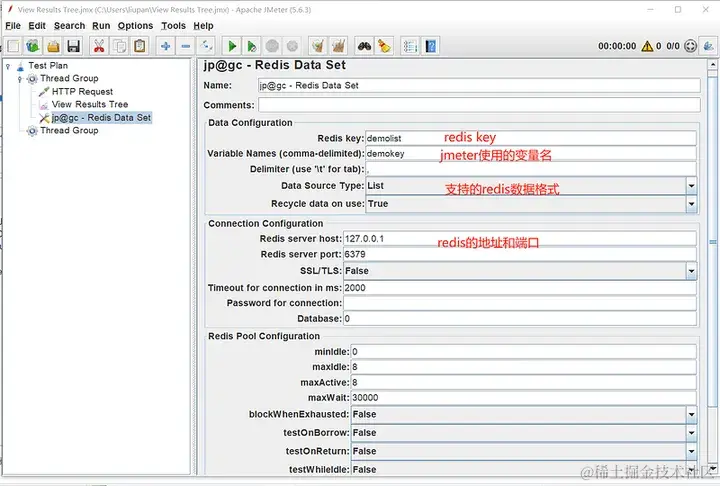This screenshot has height=486, width=720.
Task: Open the Options menu
Action: [135, 26]
